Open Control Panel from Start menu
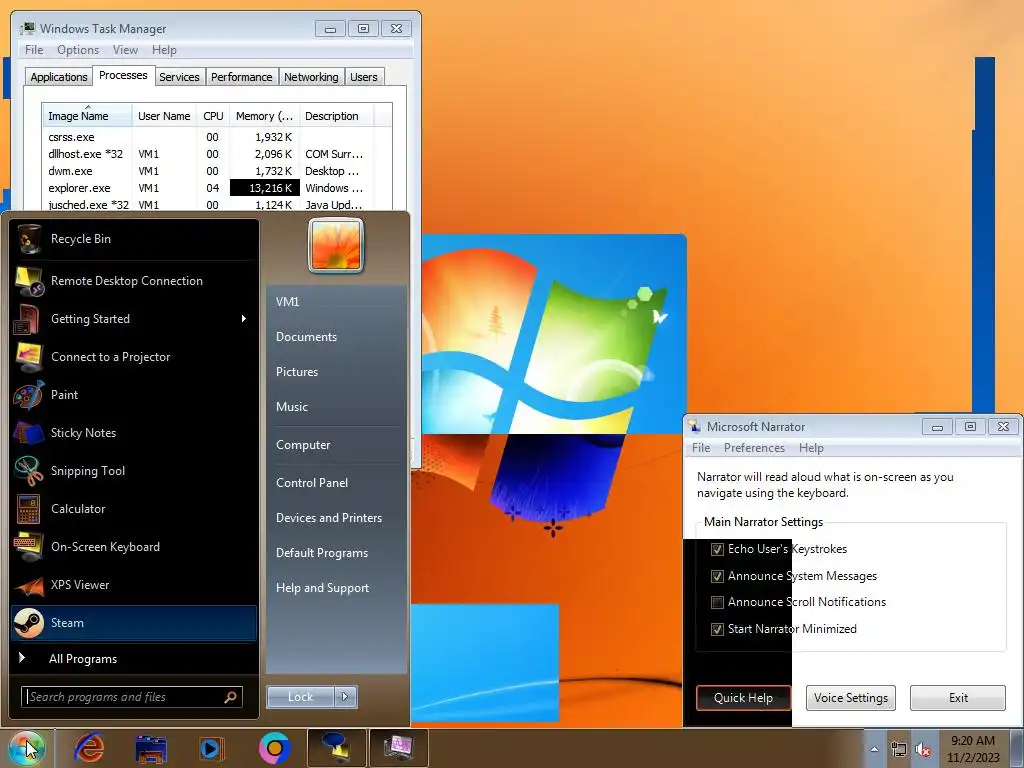Viewport: 1024px width, 768px height. [x=312, y=483]
